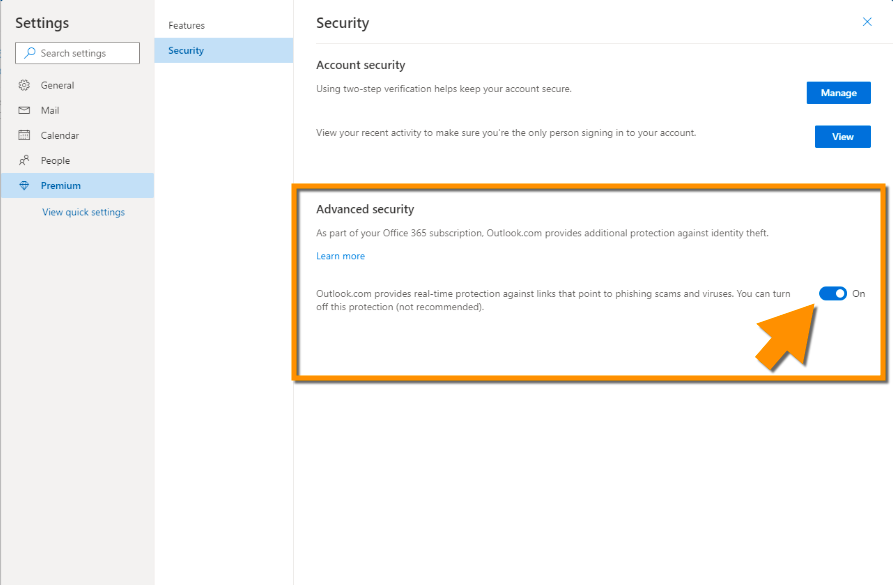
Task: Disable the real-time link protection toggle
Action: 832,293
